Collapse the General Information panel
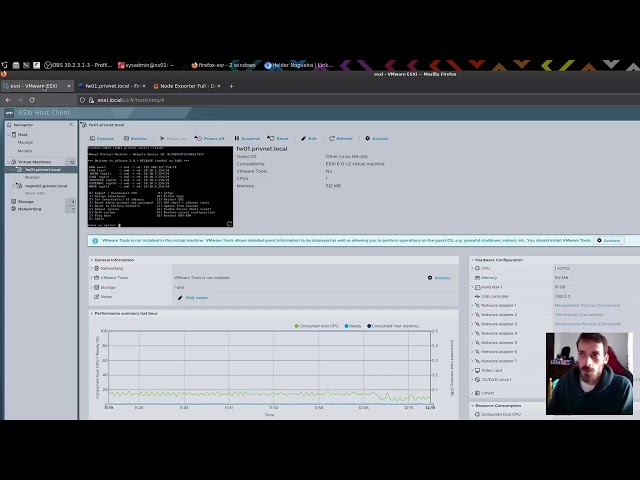640x480 pixels. click(x=92, y=260)
